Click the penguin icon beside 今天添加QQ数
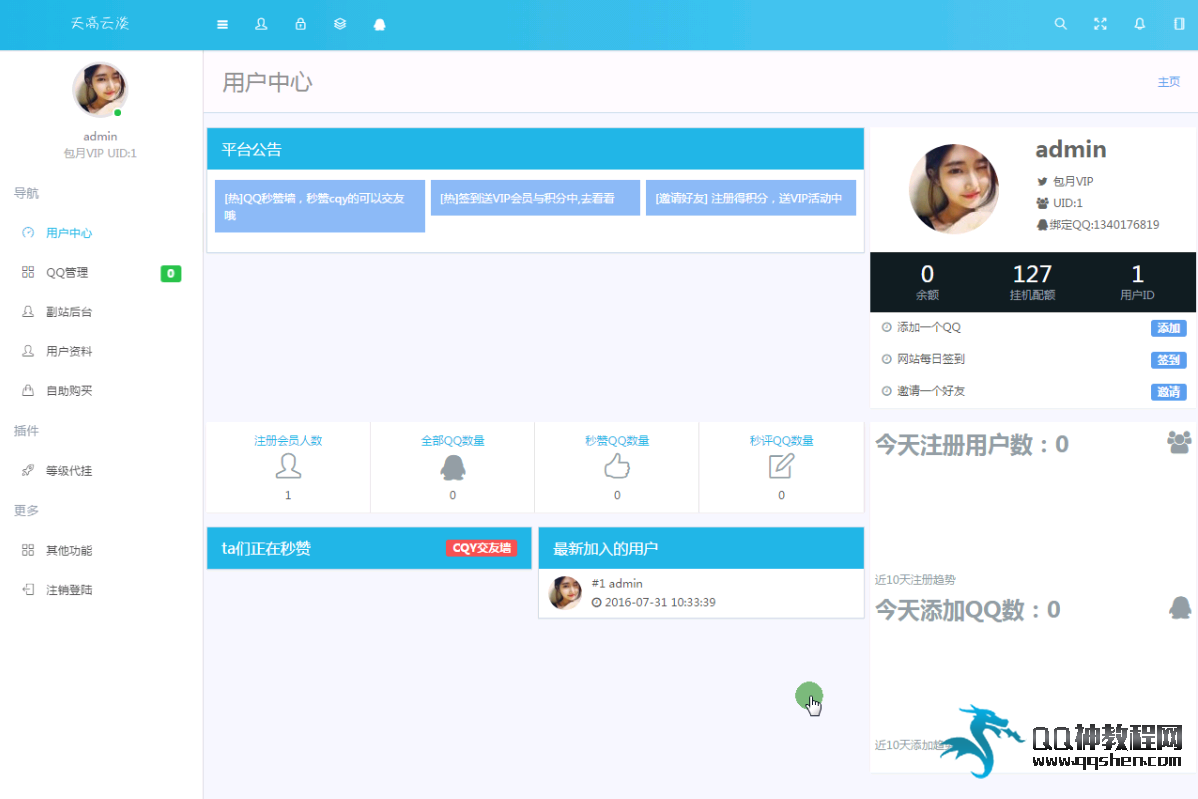This screenshot has width=1198, height=799. click(1180, 608)
